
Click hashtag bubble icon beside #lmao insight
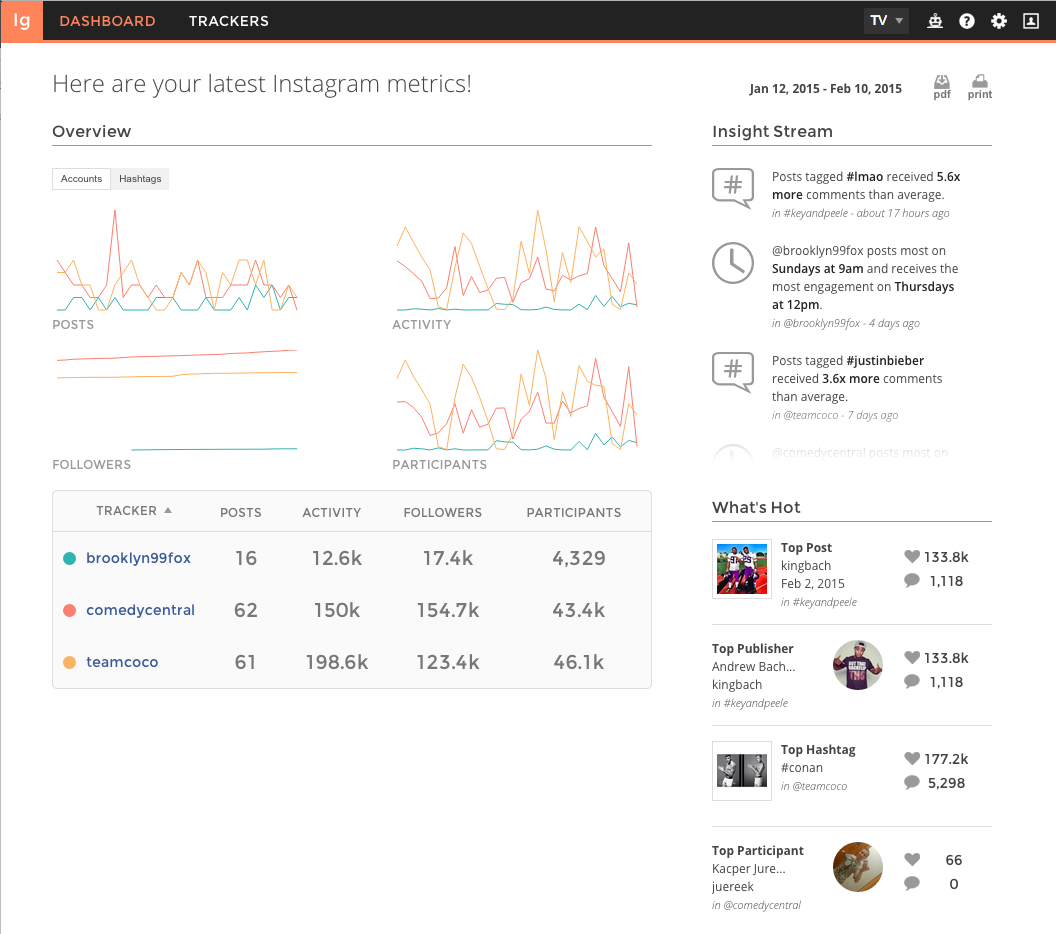pos(732,187)
